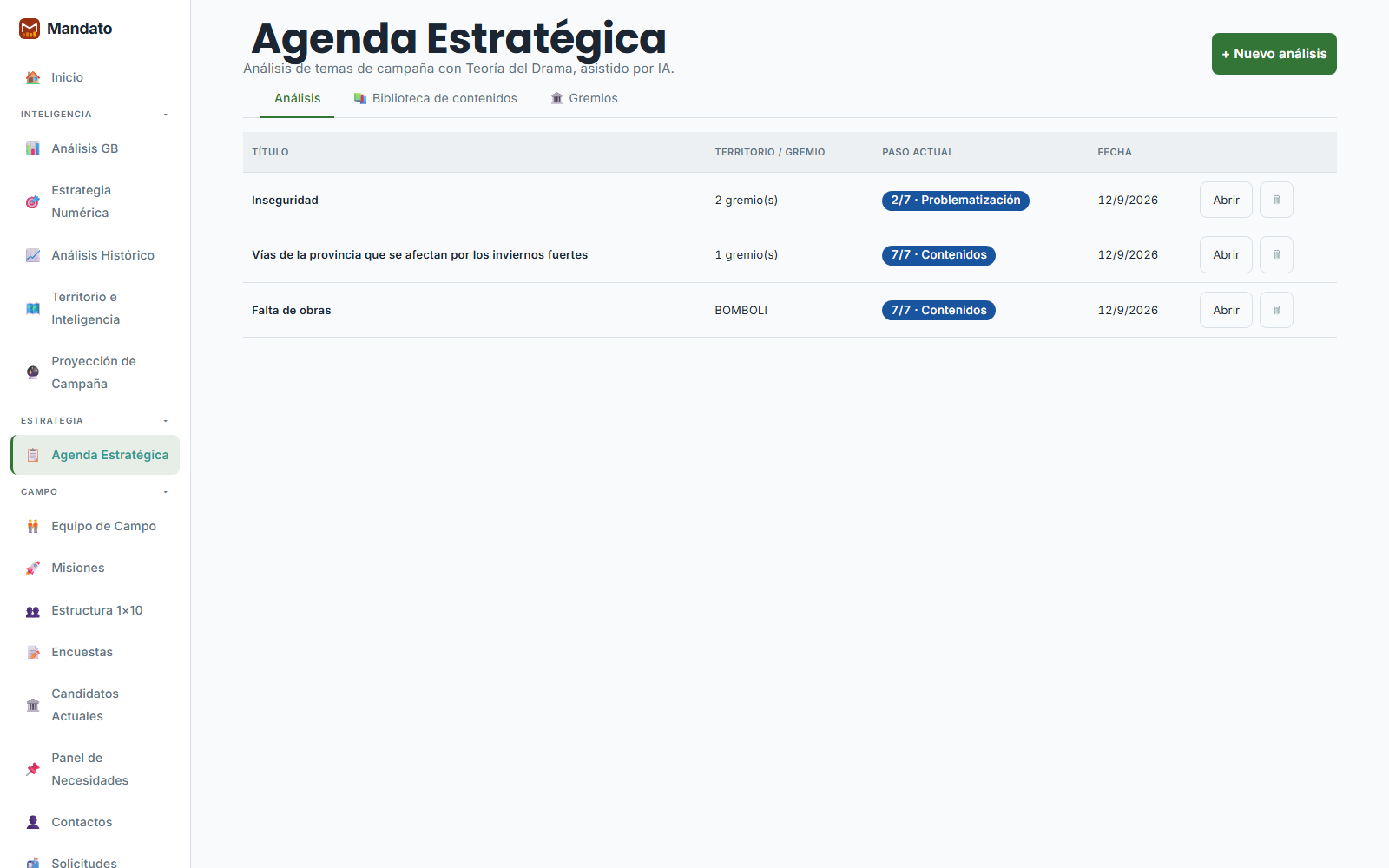
Task: Click the Análisis GB chart icon
Action: click(x=33, y=149)
